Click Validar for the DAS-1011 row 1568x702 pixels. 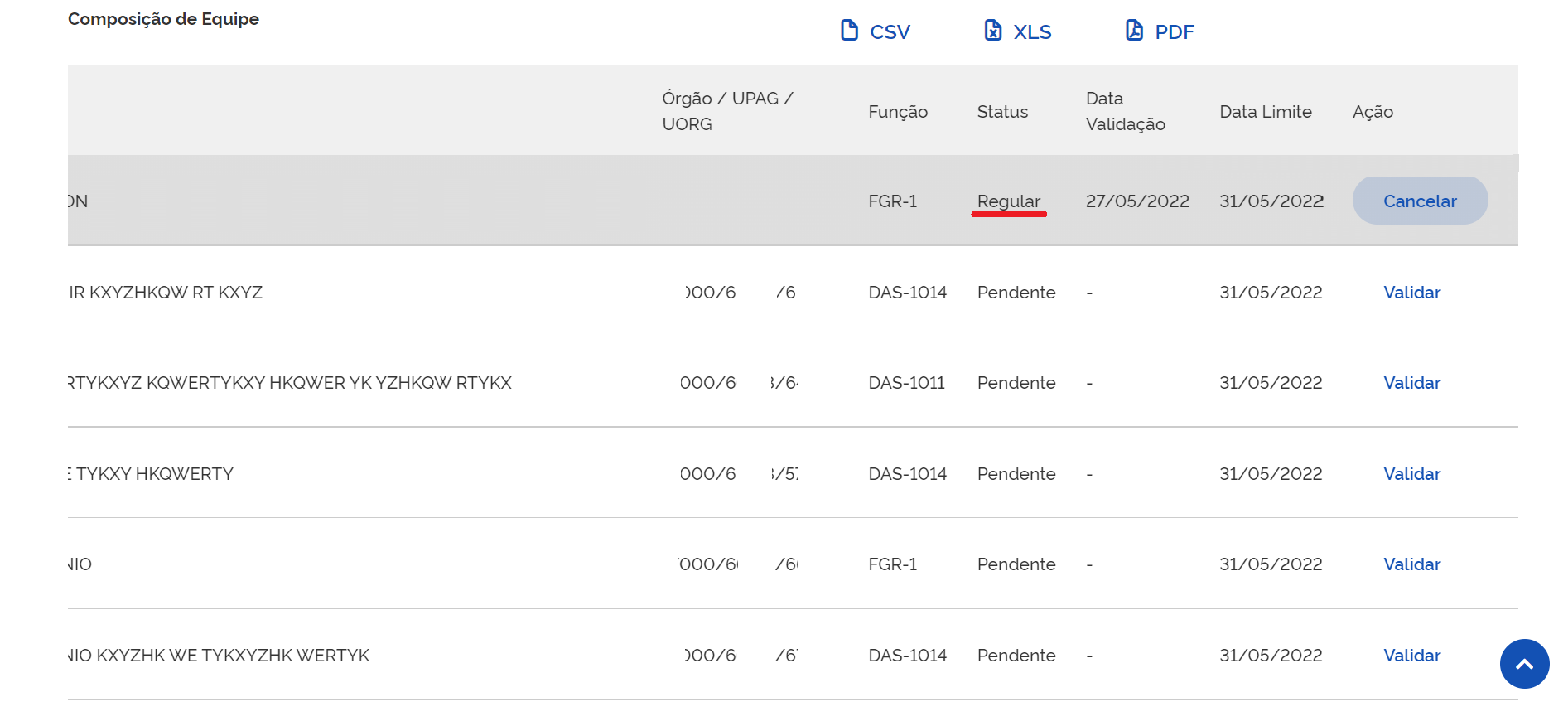coord(1411,383)
